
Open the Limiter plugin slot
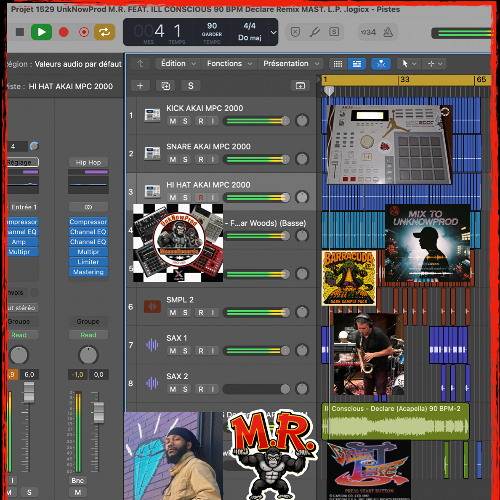pos(88,262)
